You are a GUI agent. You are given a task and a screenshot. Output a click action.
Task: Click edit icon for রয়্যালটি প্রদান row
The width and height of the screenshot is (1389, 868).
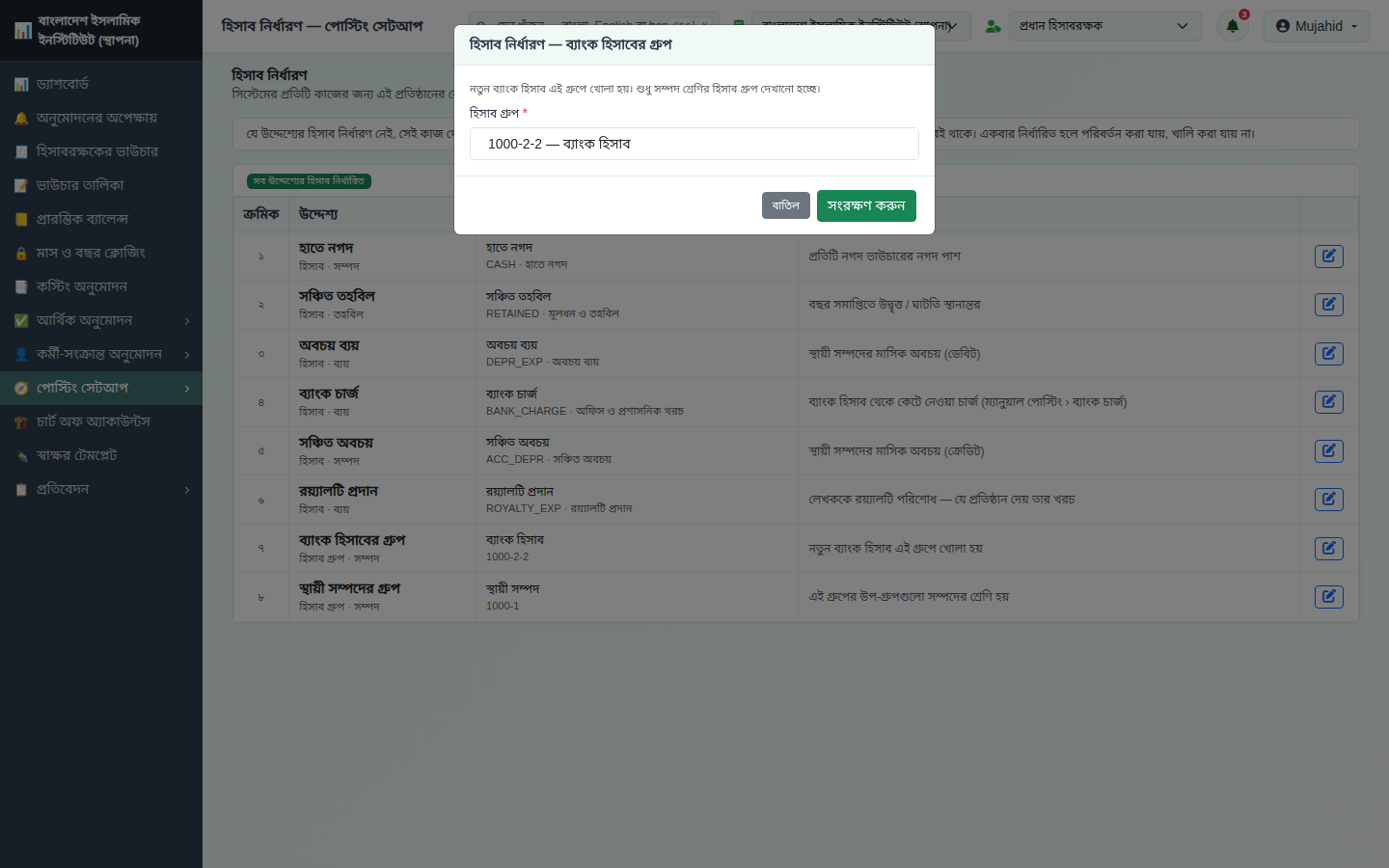pyautogui.click(x=1328, y=500)
